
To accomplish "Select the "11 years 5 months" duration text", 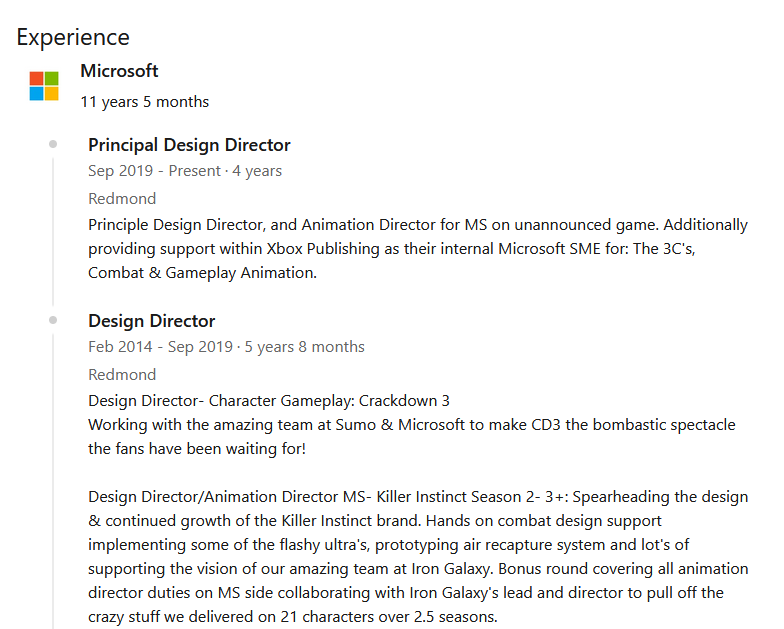I will pyautogui.click(x=145, y=101).
